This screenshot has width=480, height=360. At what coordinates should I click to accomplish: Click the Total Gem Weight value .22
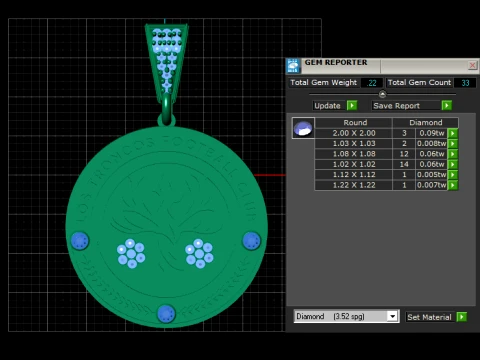[372, 83]
